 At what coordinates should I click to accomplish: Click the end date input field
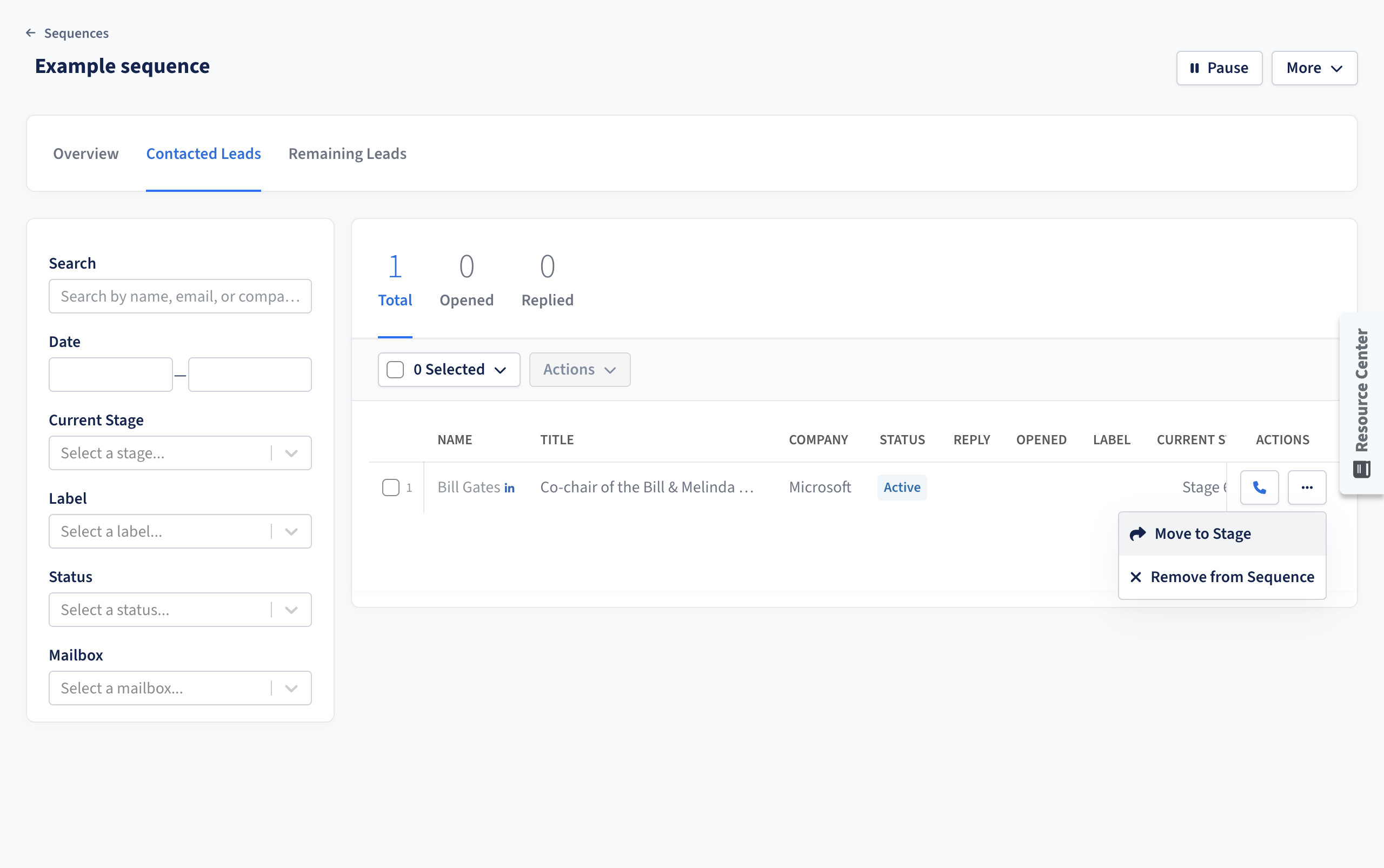pos(250,375)
